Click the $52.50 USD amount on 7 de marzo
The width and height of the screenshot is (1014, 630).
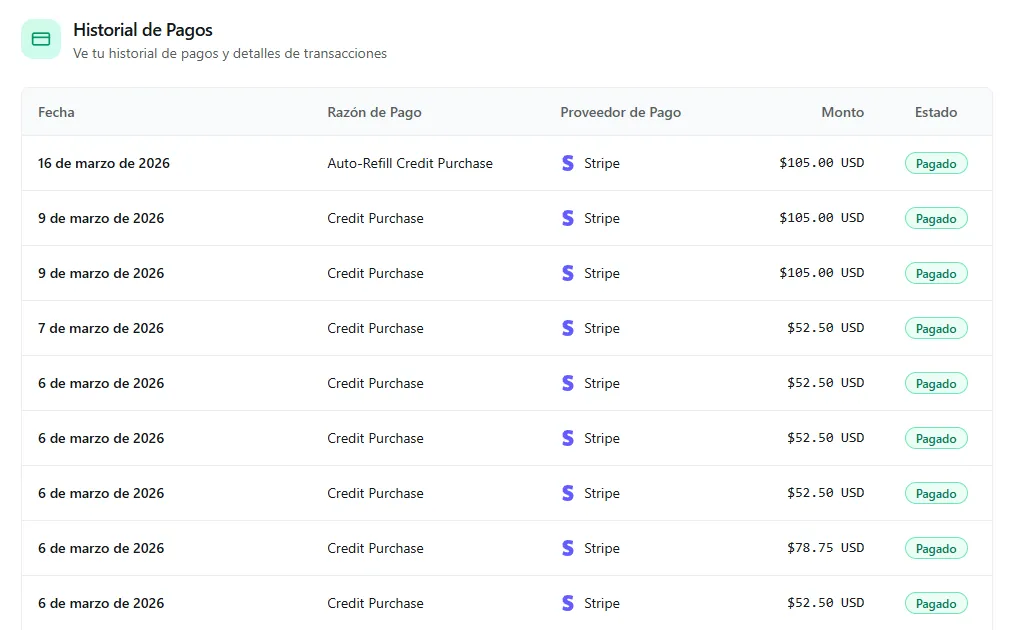pyautogui.click(x=826, y=328)
